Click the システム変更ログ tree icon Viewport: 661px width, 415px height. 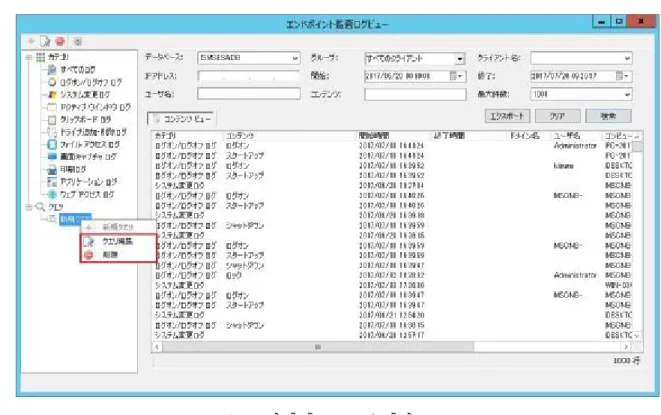tap(52, 94)
